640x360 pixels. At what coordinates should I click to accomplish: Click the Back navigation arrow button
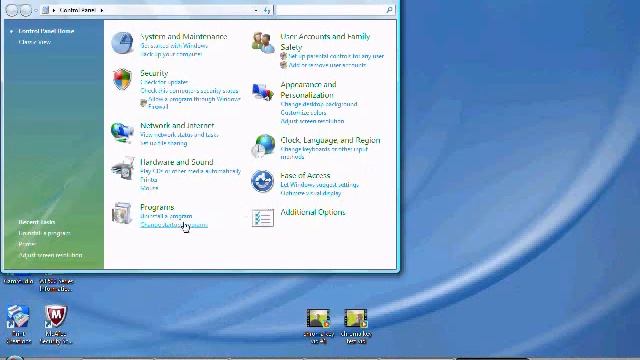[x=12, y=10]
